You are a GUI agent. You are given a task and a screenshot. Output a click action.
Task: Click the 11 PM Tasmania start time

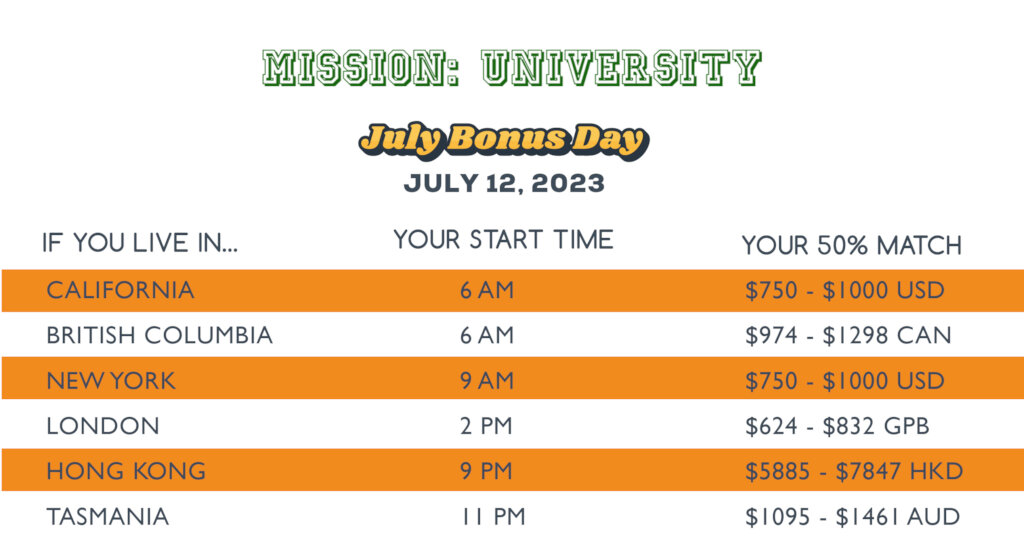[493, 516]
